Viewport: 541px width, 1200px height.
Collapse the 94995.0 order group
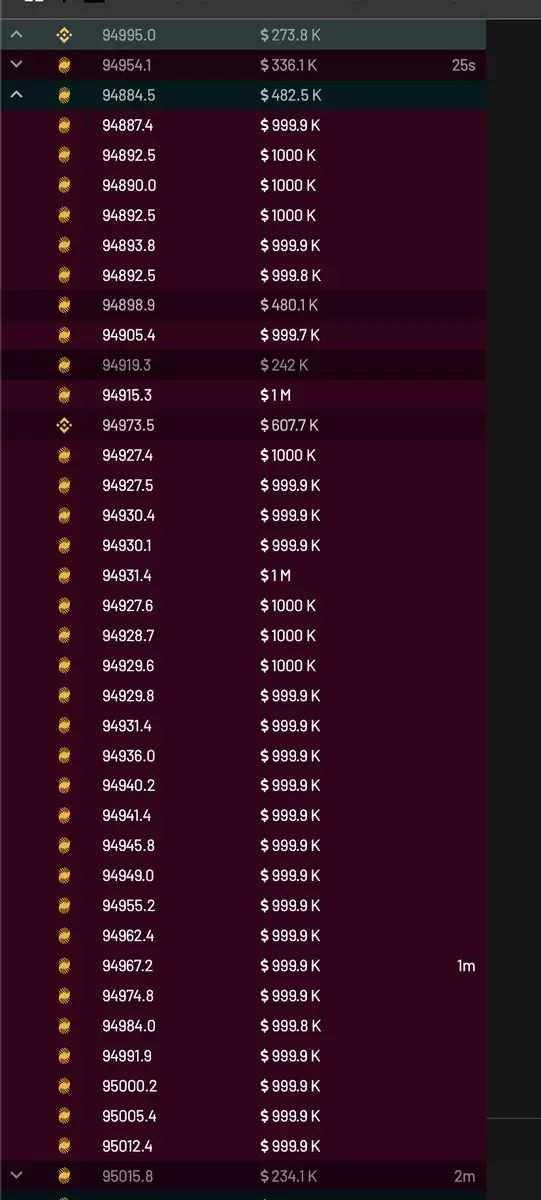point(16,35)
